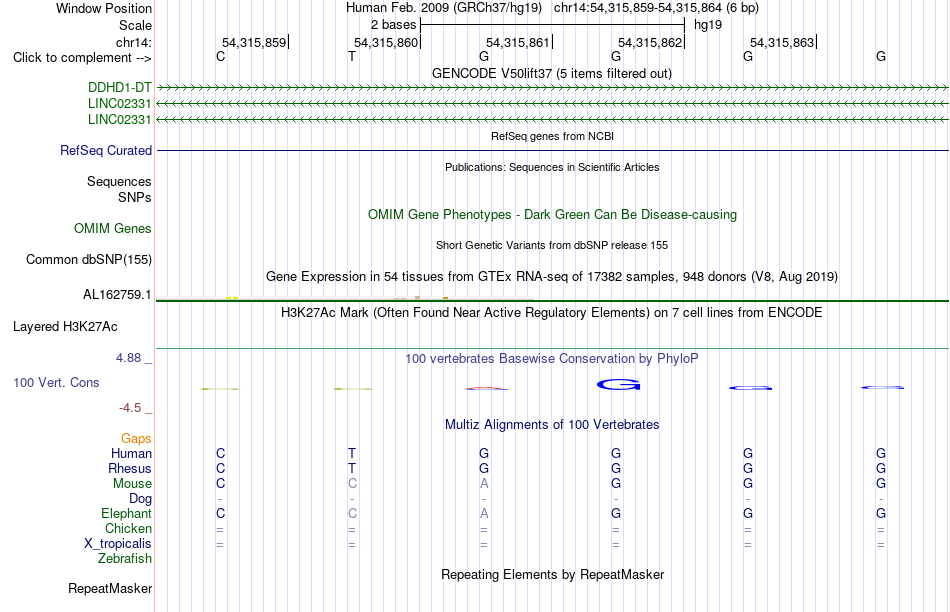
Task: Click the 'Publications: Sequences in Scientific Articles' title
Action: coord(552,167)
